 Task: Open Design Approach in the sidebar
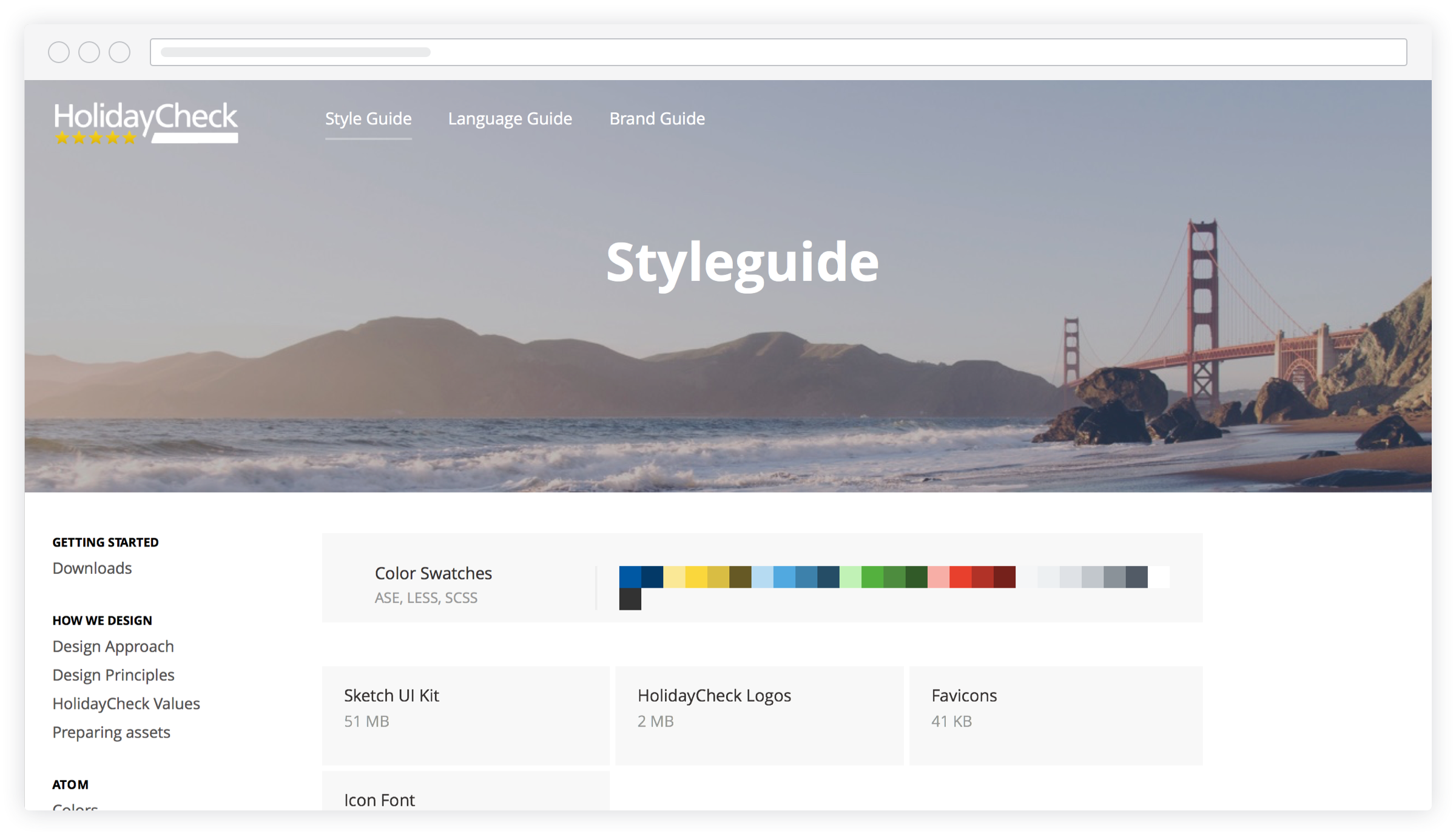pos(113,646)
